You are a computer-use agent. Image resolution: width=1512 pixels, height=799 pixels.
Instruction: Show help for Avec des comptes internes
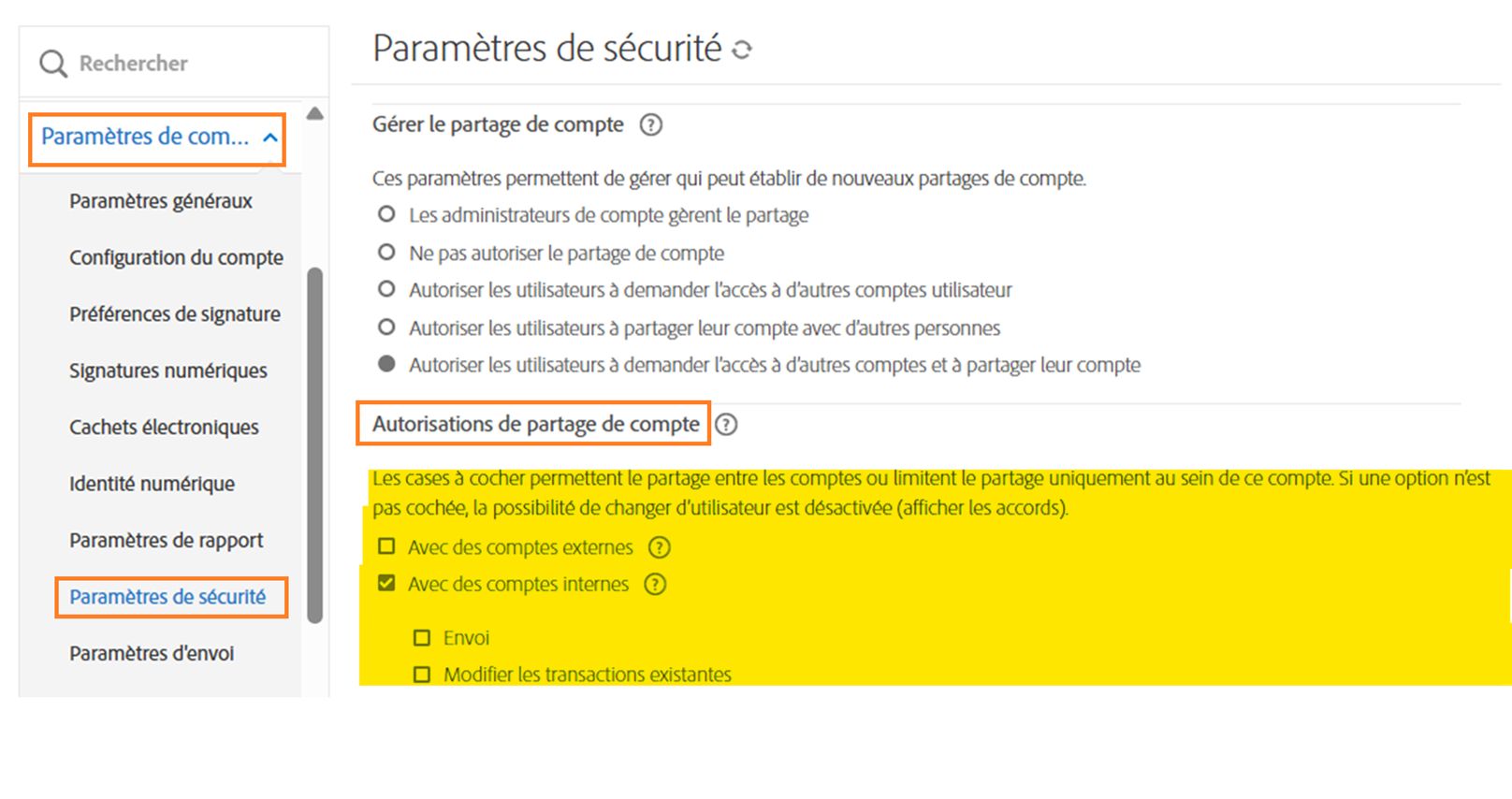(655, 585)
